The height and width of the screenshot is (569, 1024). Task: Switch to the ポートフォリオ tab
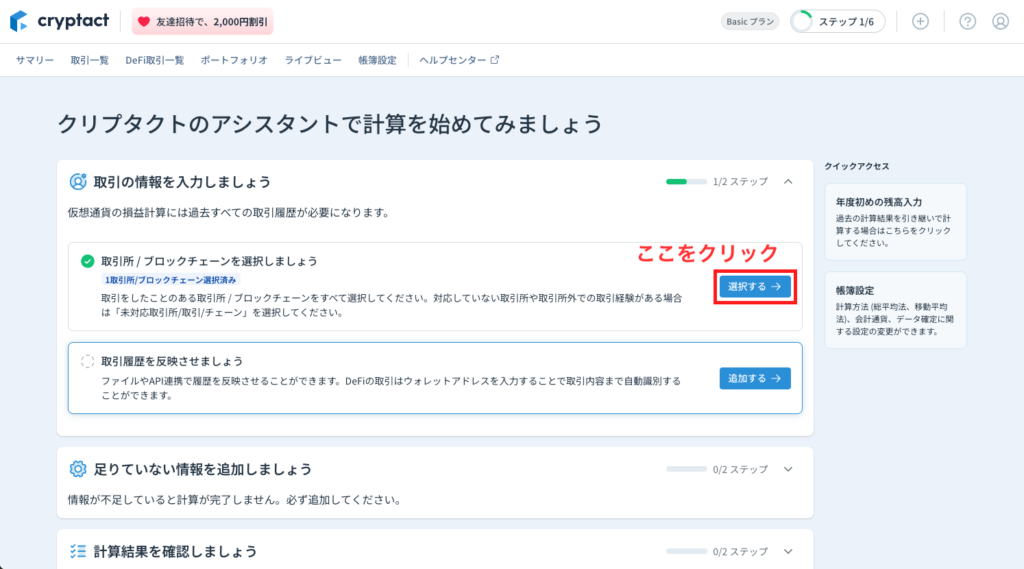pyautogui.click(x=234, y=60)
